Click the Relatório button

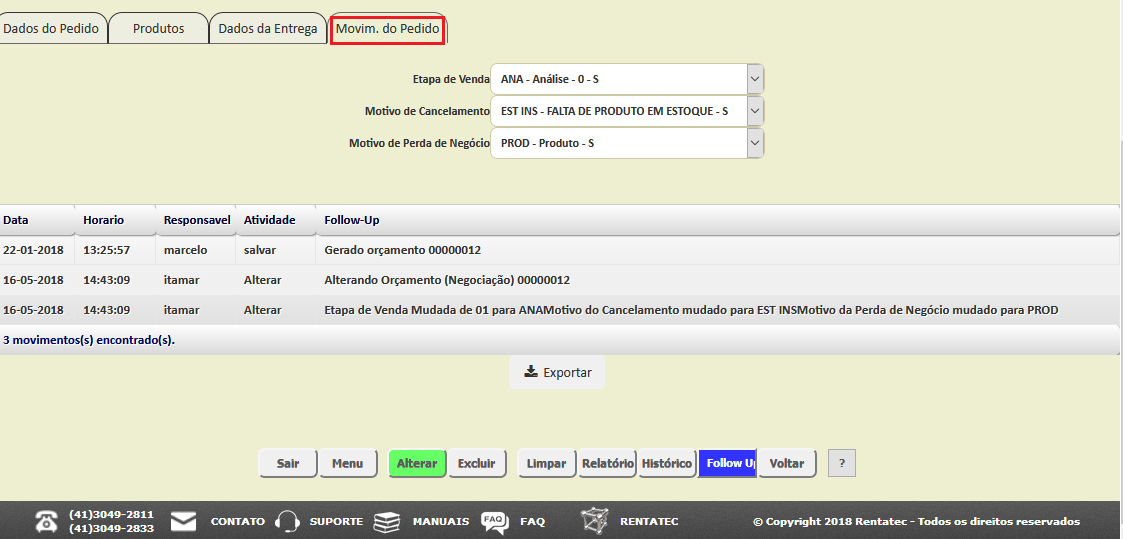(607, 463)
